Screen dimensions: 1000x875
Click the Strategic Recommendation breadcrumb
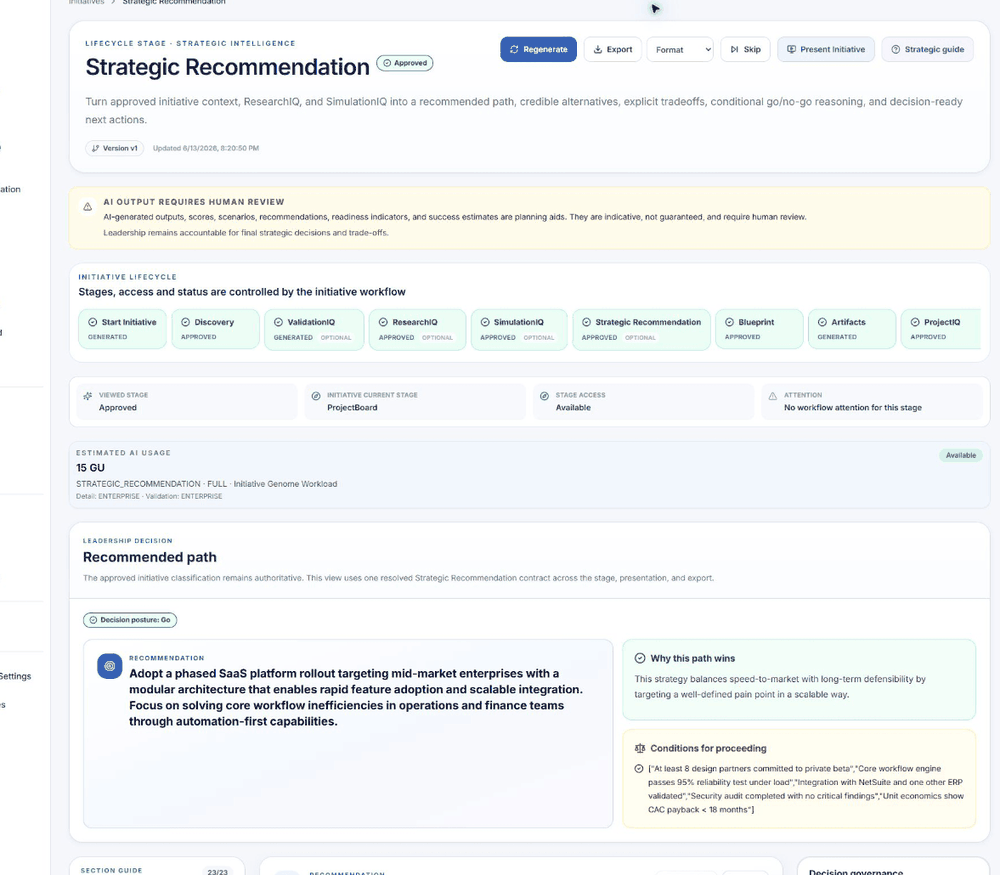(x=173, y=2)
